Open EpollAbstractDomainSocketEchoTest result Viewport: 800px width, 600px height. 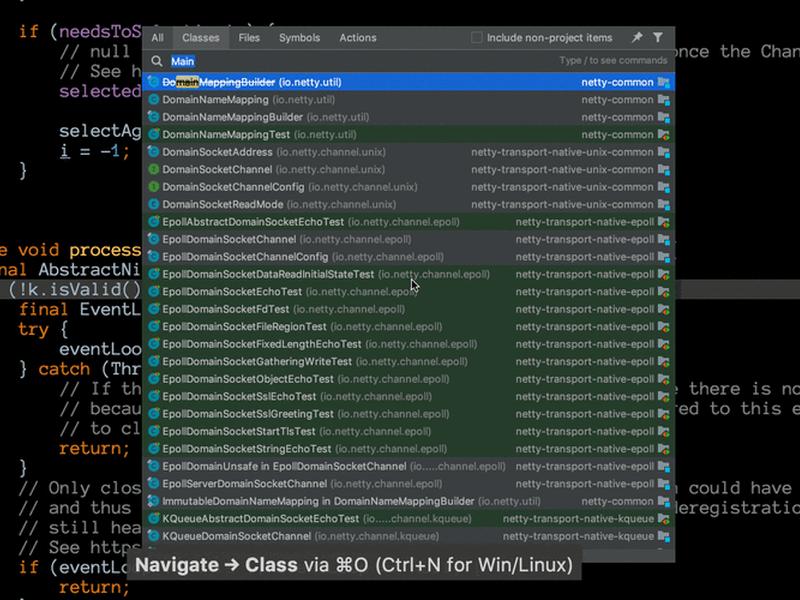[408, 222]
